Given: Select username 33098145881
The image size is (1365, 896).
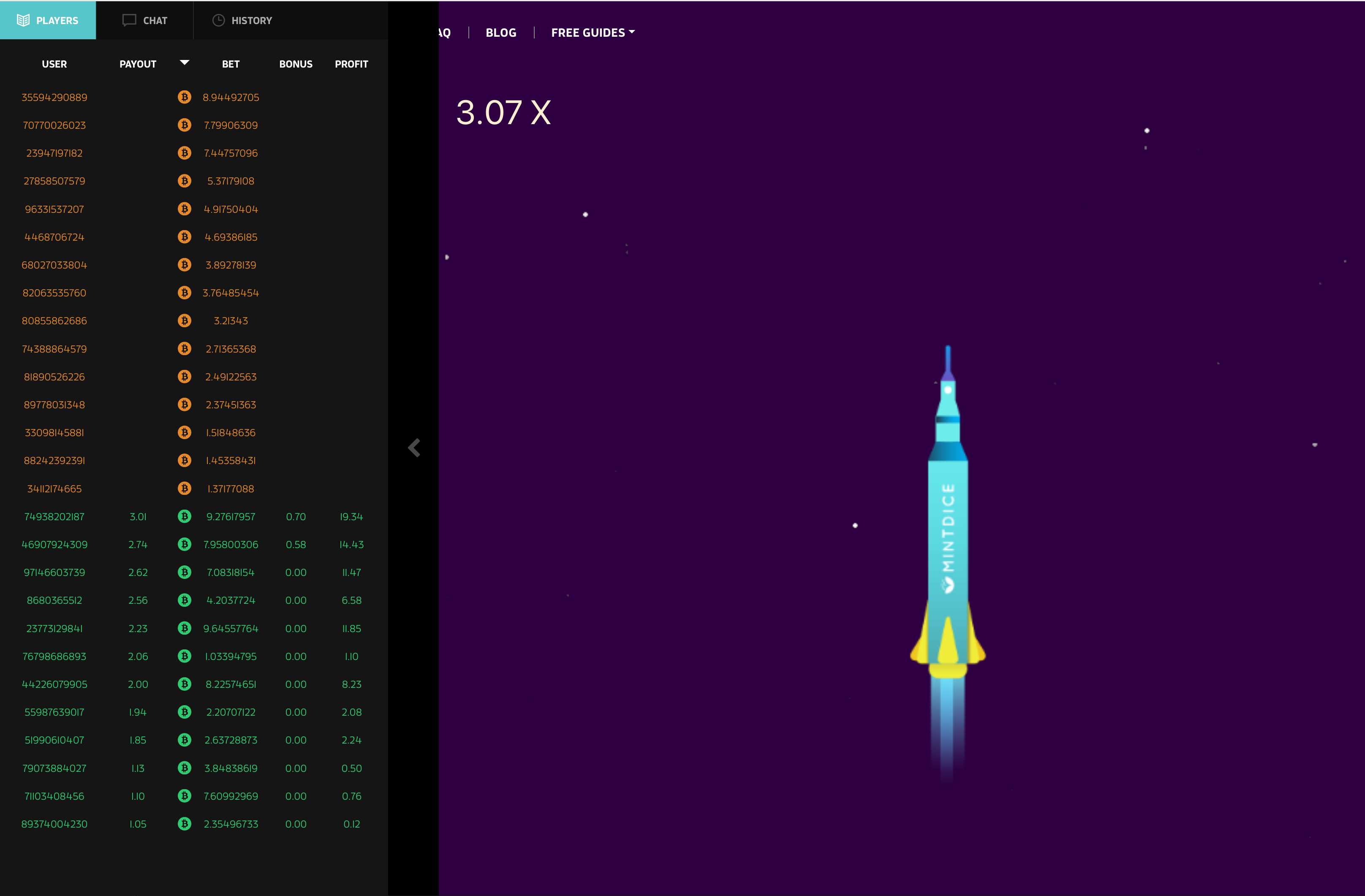Looking at the screenshot, I should point(54,433).
